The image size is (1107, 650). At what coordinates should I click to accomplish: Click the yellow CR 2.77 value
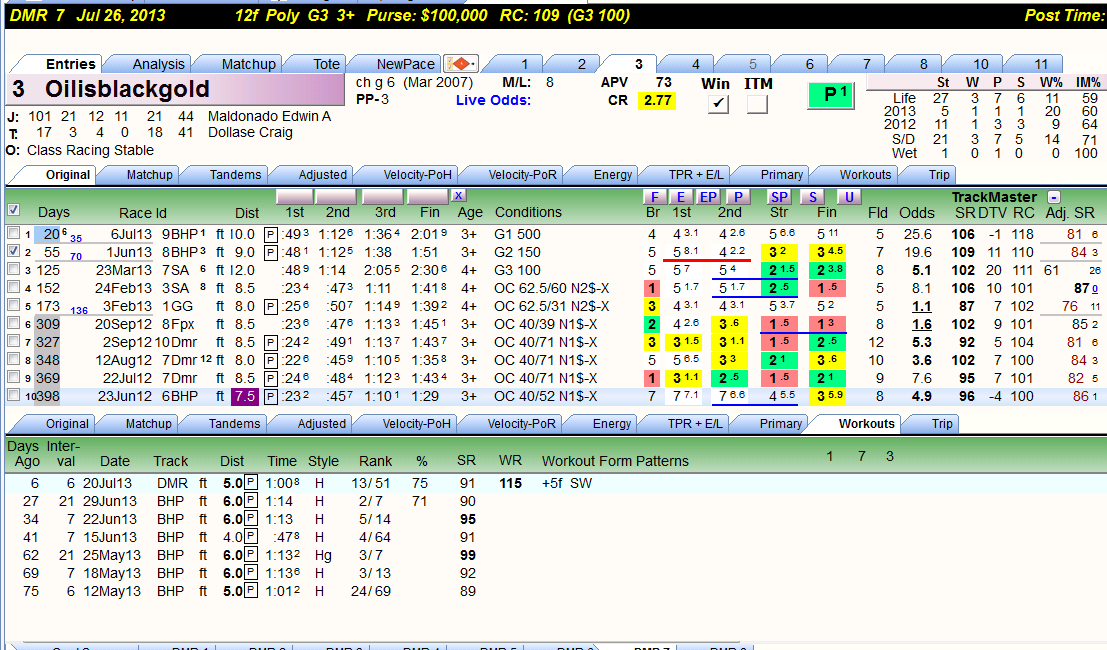(x=657, y=100)
